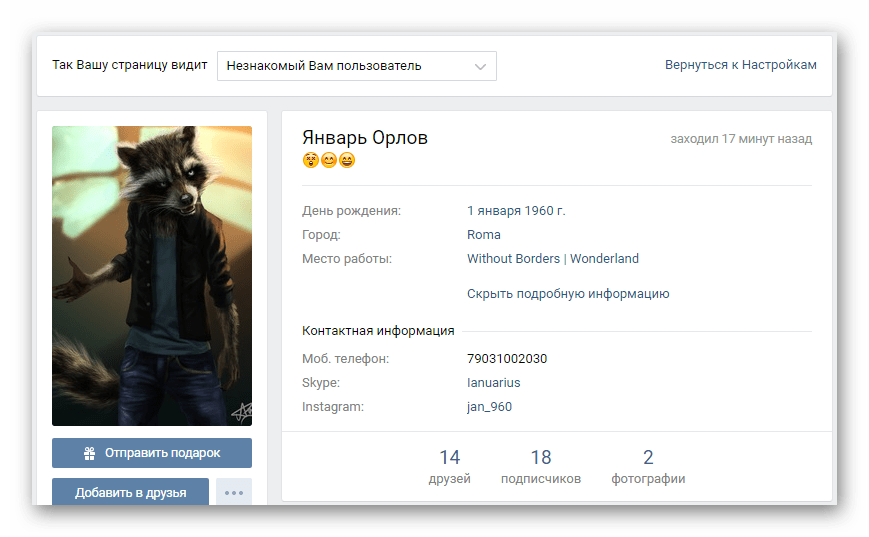Click the first astonished emoji in status
Viewport: 869px width, 537px height.
point(311,160)
